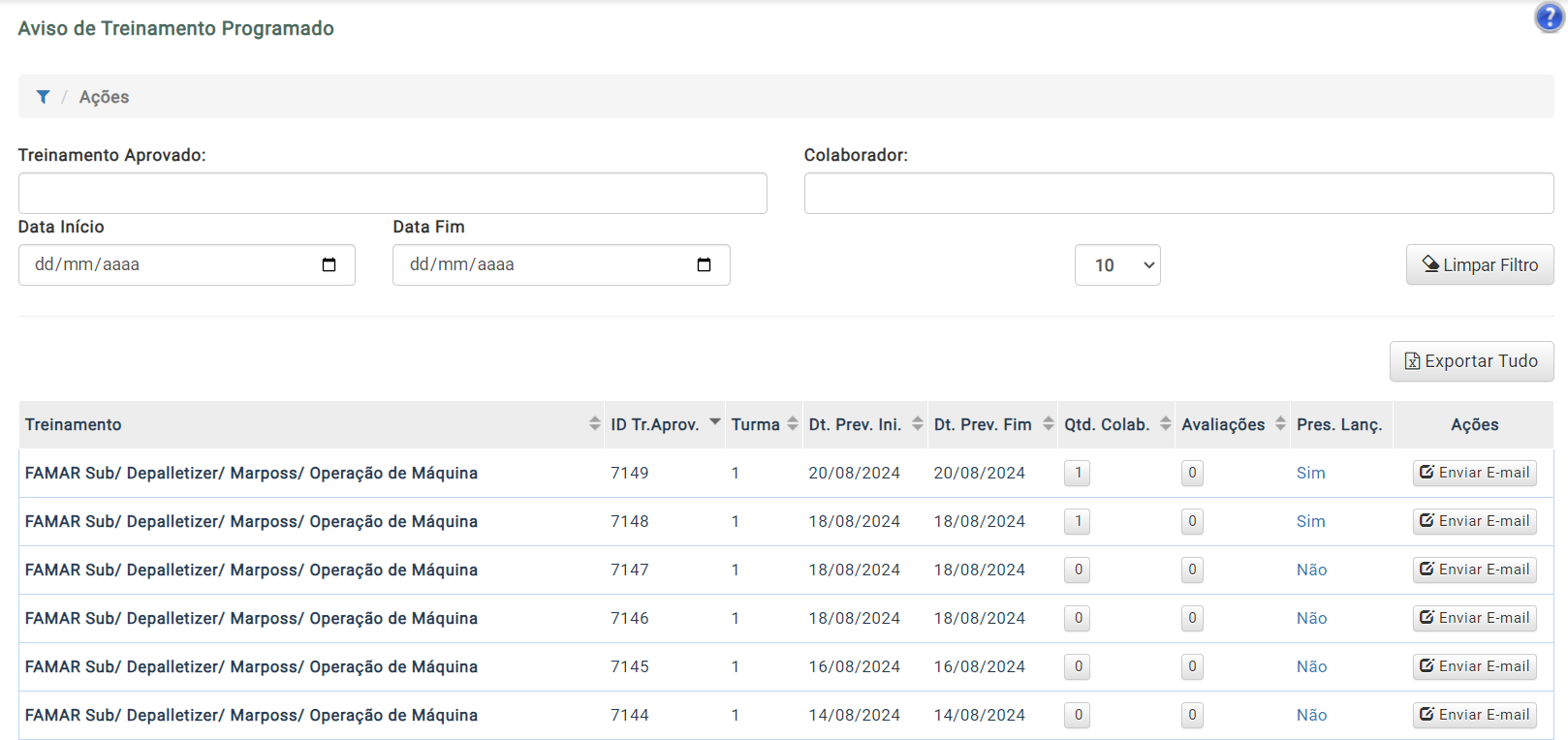Click Avaliações badge 0 for ID 7144
The image size is (1568, 740).
tap(1192, 715)
